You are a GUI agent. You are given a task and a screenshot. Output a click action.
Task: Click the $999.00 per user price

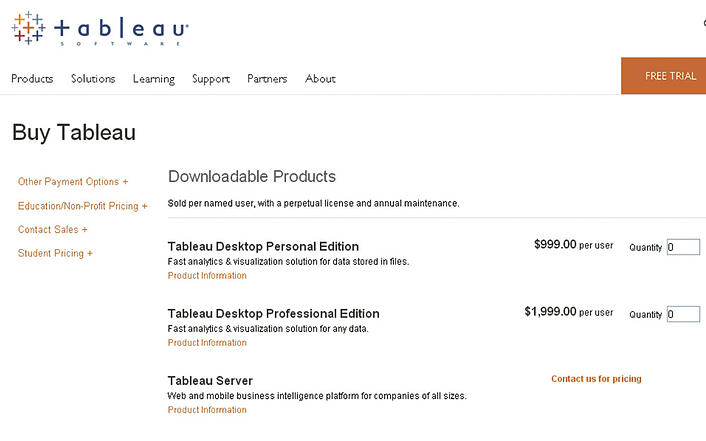tap(574, 245)
